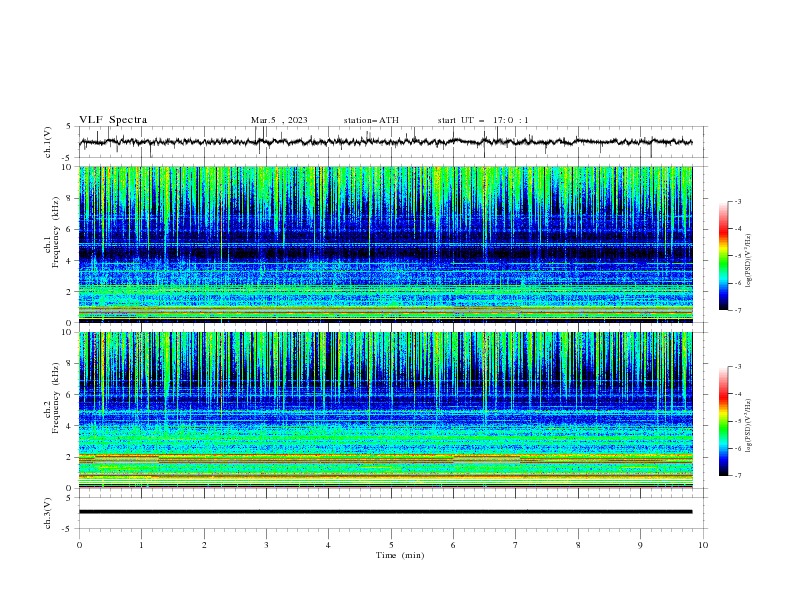Image resolution: width=792 pixels, height=612 pixels.
Task: Click inside the ch.2 spectrogram panel
Action: tap(385, 410)
